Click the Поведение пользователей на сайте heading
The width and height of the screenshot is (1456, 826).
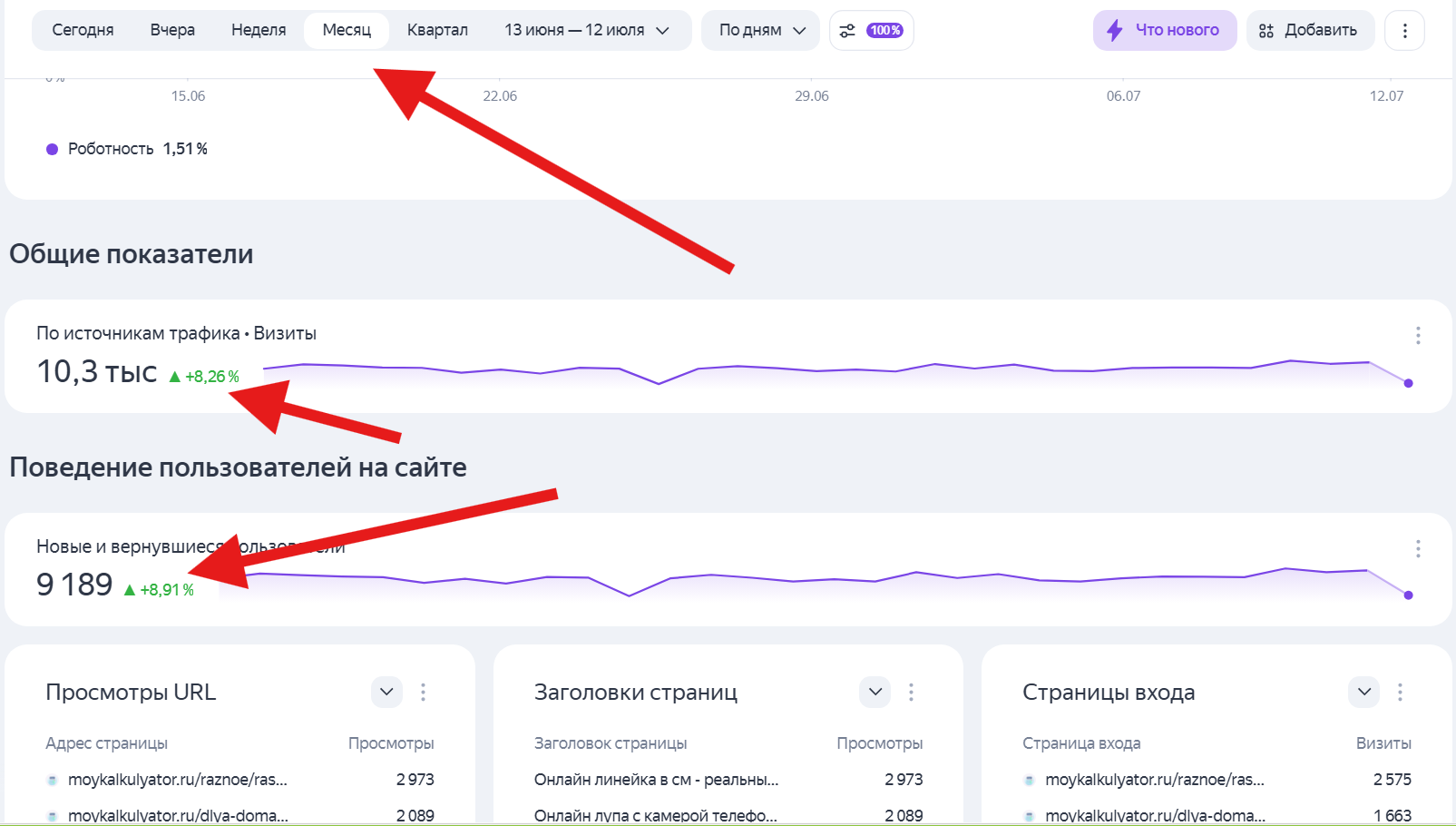[x=238, y=467]
